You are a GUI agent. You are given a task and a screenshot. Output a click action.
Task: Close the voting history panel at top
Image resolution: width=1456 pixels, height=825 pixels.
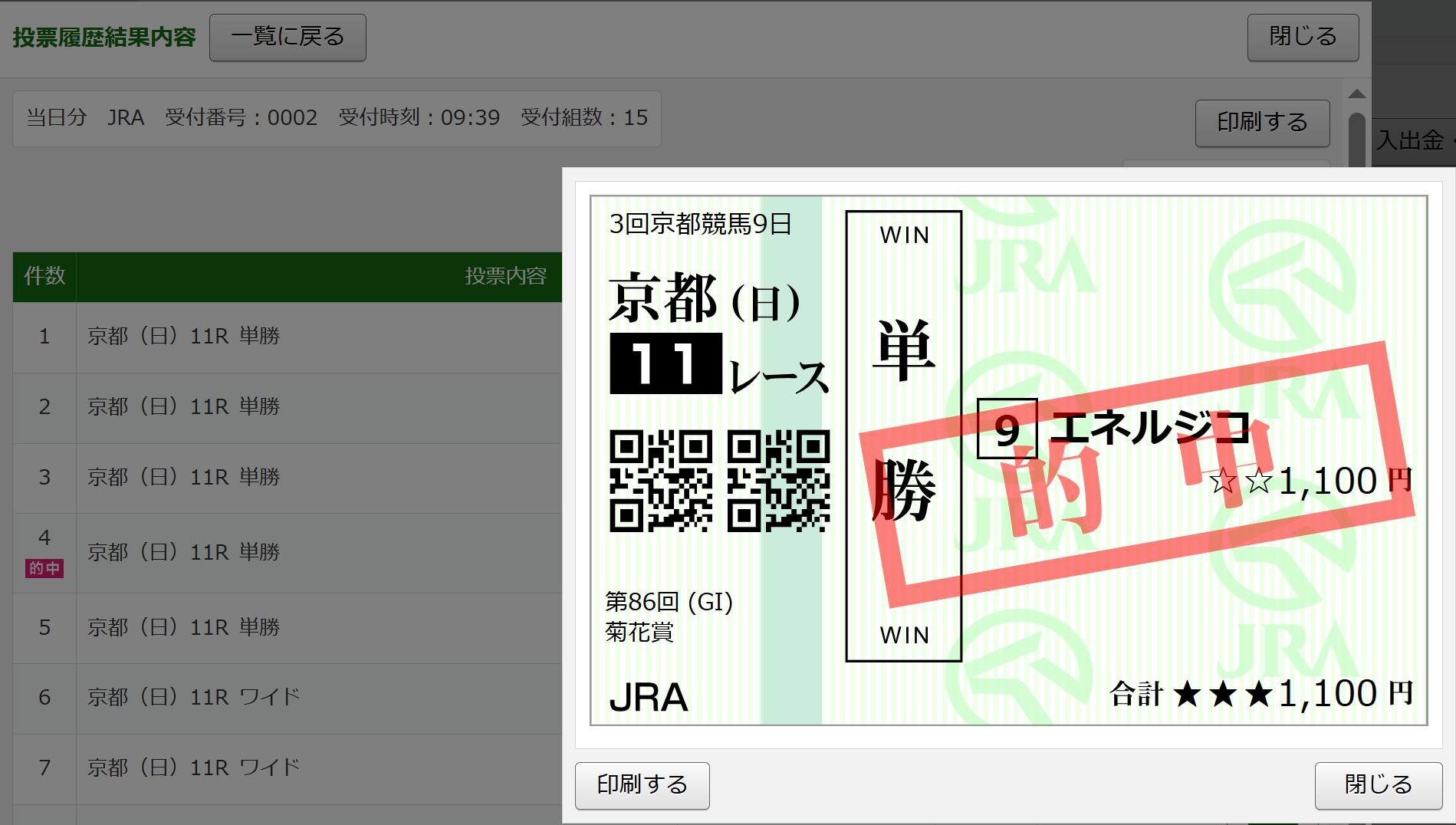[1302, 38]
